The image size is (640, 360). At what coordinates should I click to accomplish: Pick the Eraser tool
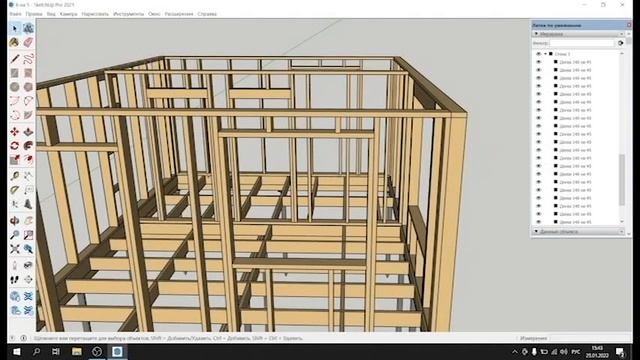[x=28, y=42]
